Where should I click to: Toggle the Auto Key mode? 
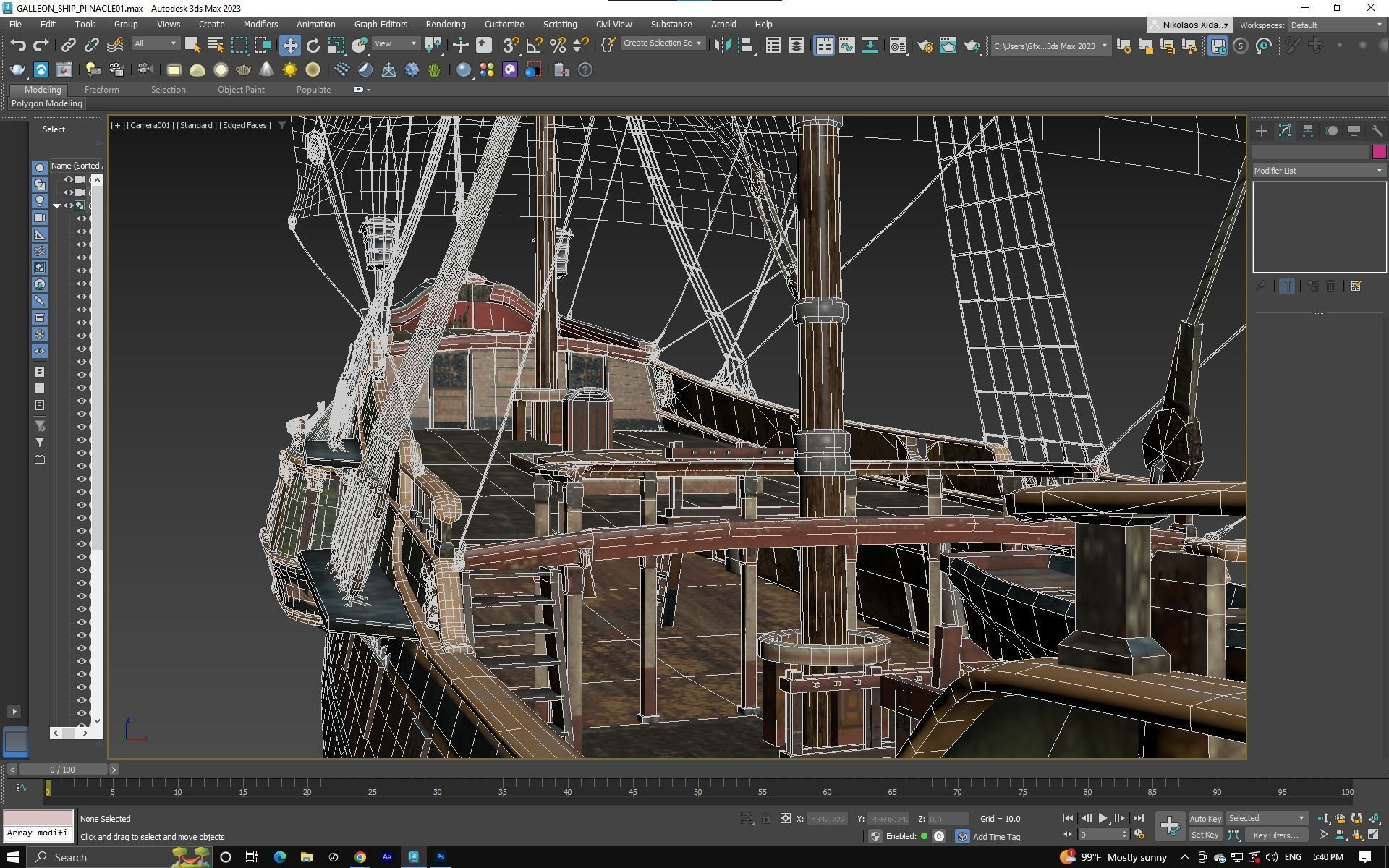pos(1205,819)
